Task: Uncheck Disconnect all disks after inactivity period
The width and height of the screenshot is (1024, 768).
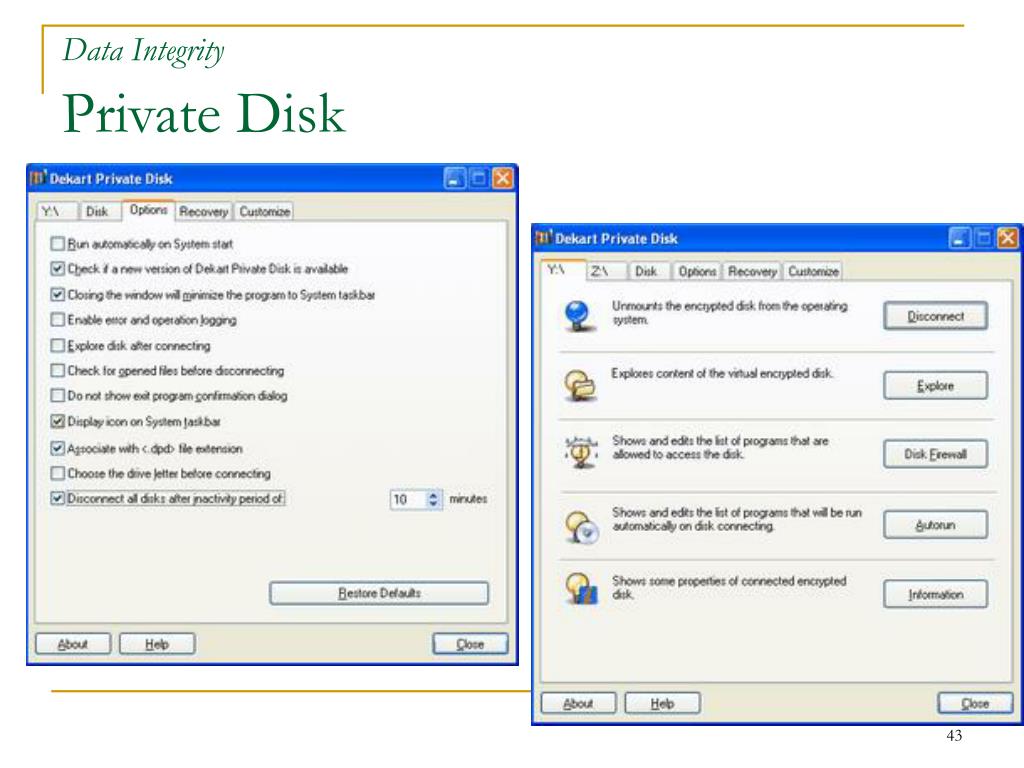Action: pos(57,498)
